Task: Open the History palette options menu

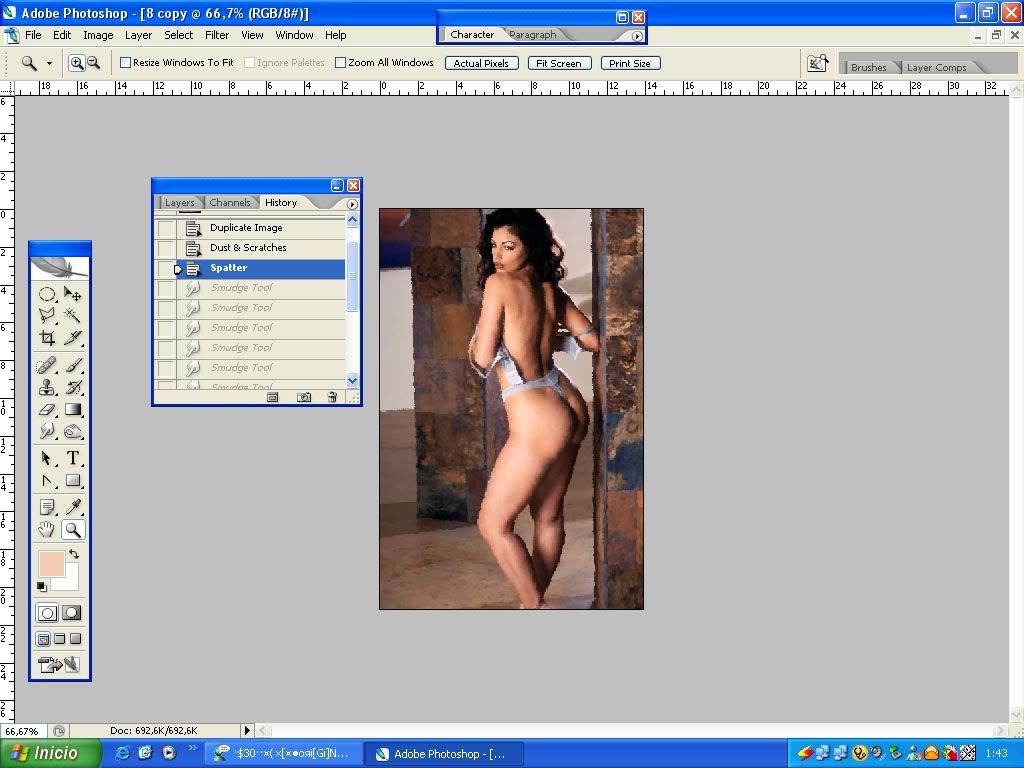Action: (x=352, y=204)
